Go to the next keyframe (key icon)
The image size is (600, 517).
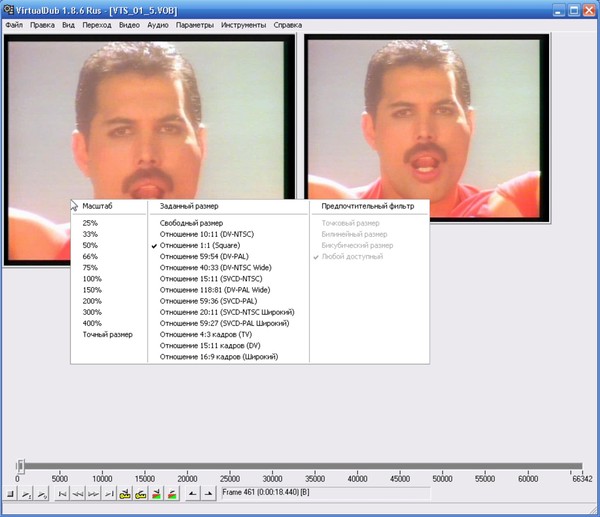point(141,494)
